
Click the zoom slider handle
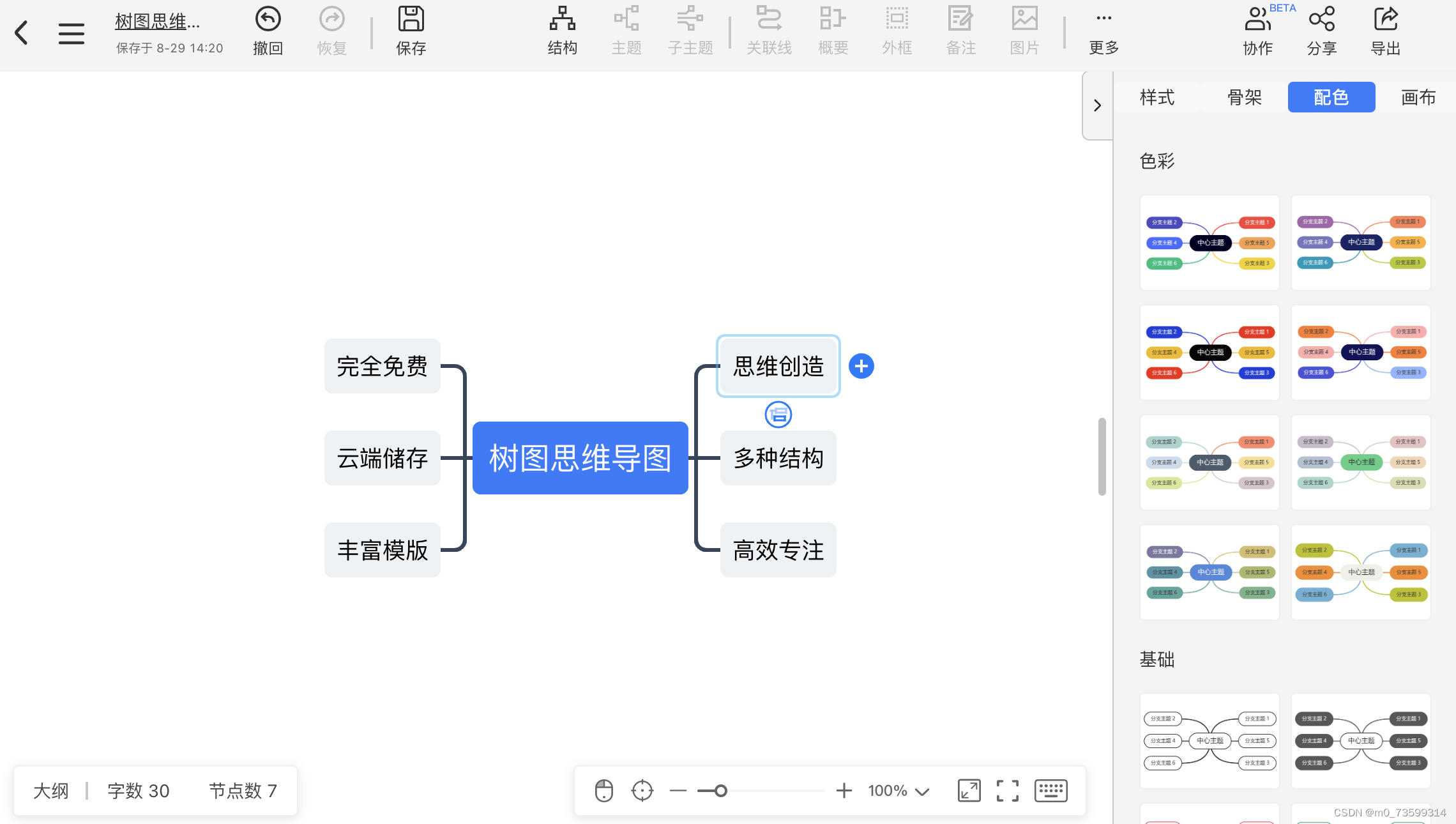pos(720,791)
